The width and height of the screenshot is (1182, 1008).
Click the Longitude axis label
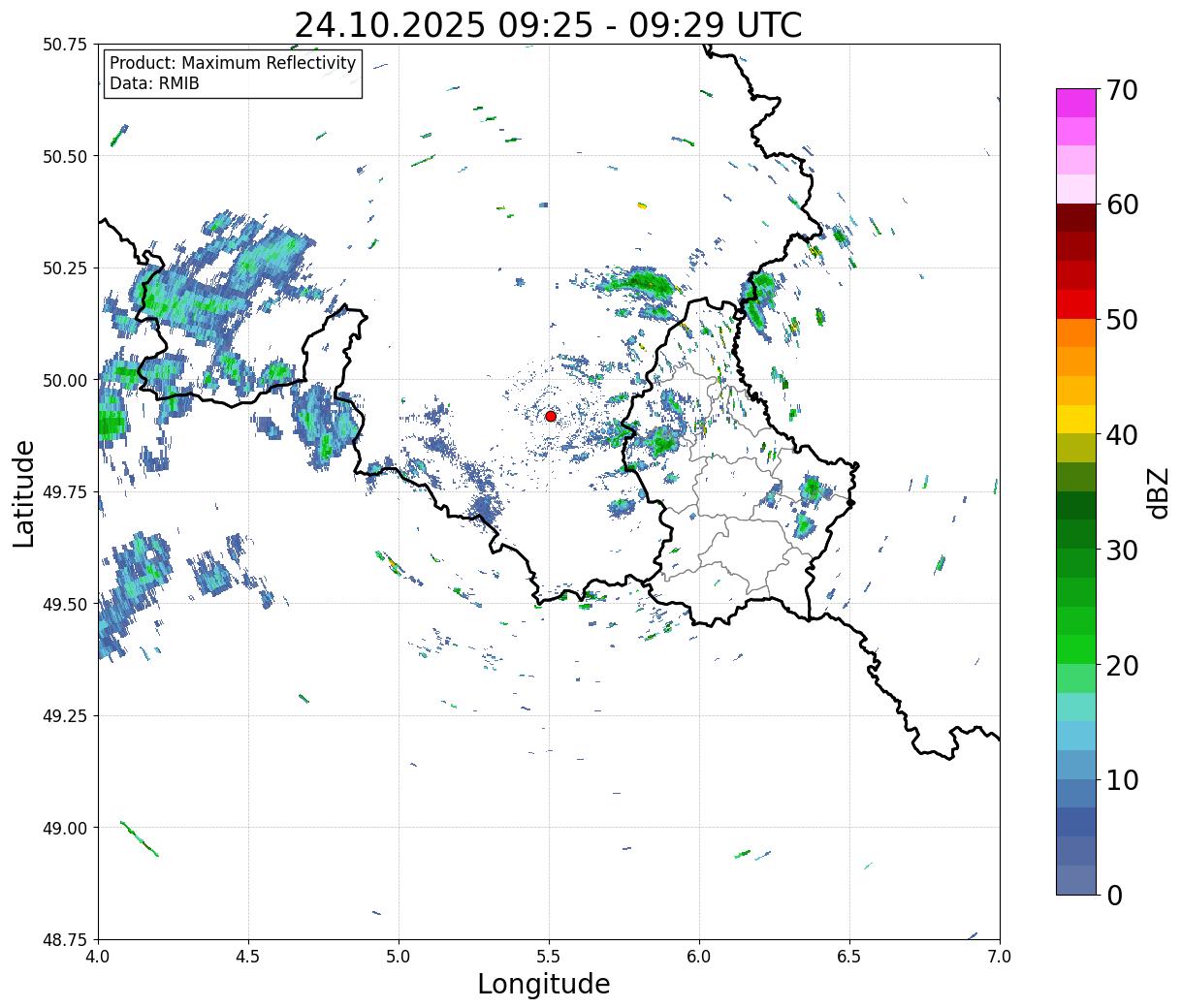tap(544, 984)
